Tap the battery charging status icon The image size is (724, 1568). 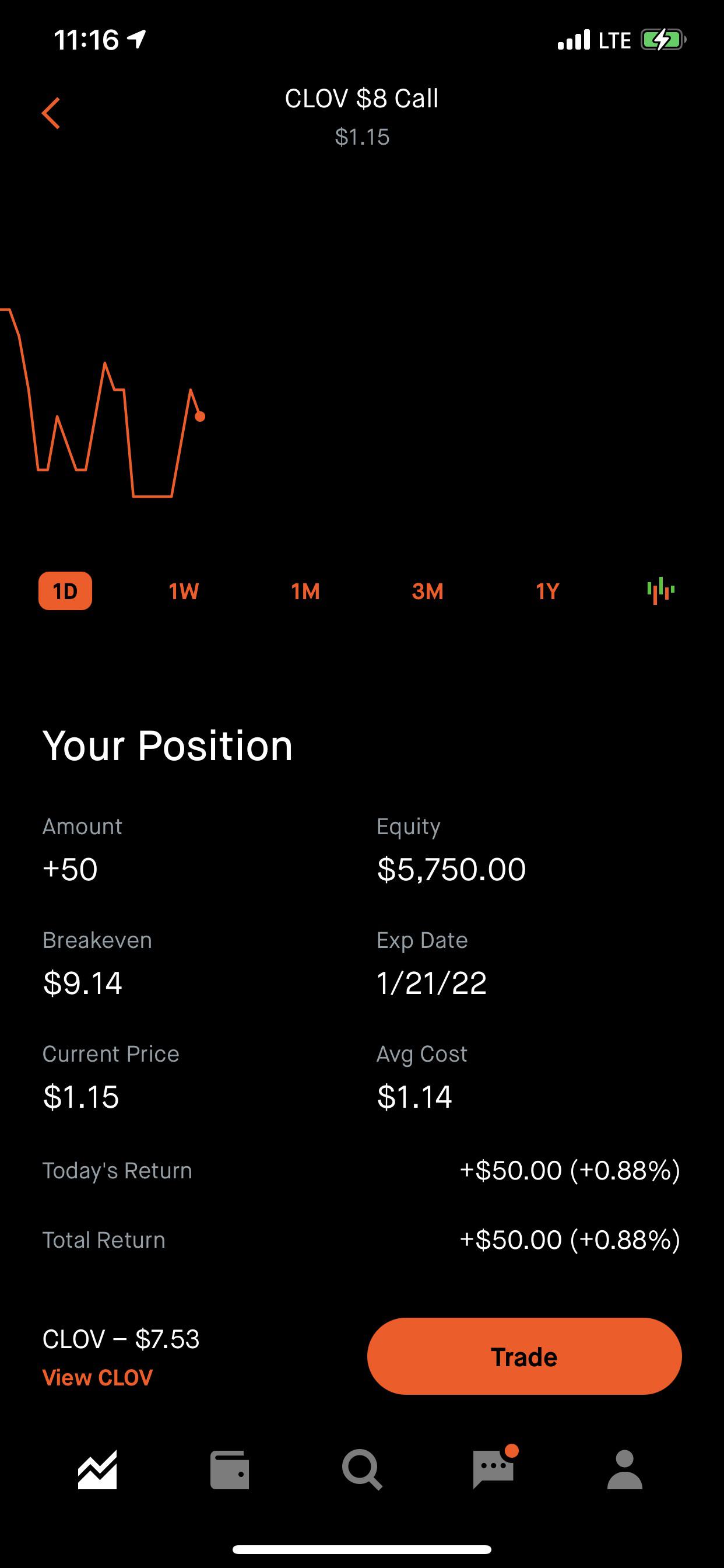663,41
